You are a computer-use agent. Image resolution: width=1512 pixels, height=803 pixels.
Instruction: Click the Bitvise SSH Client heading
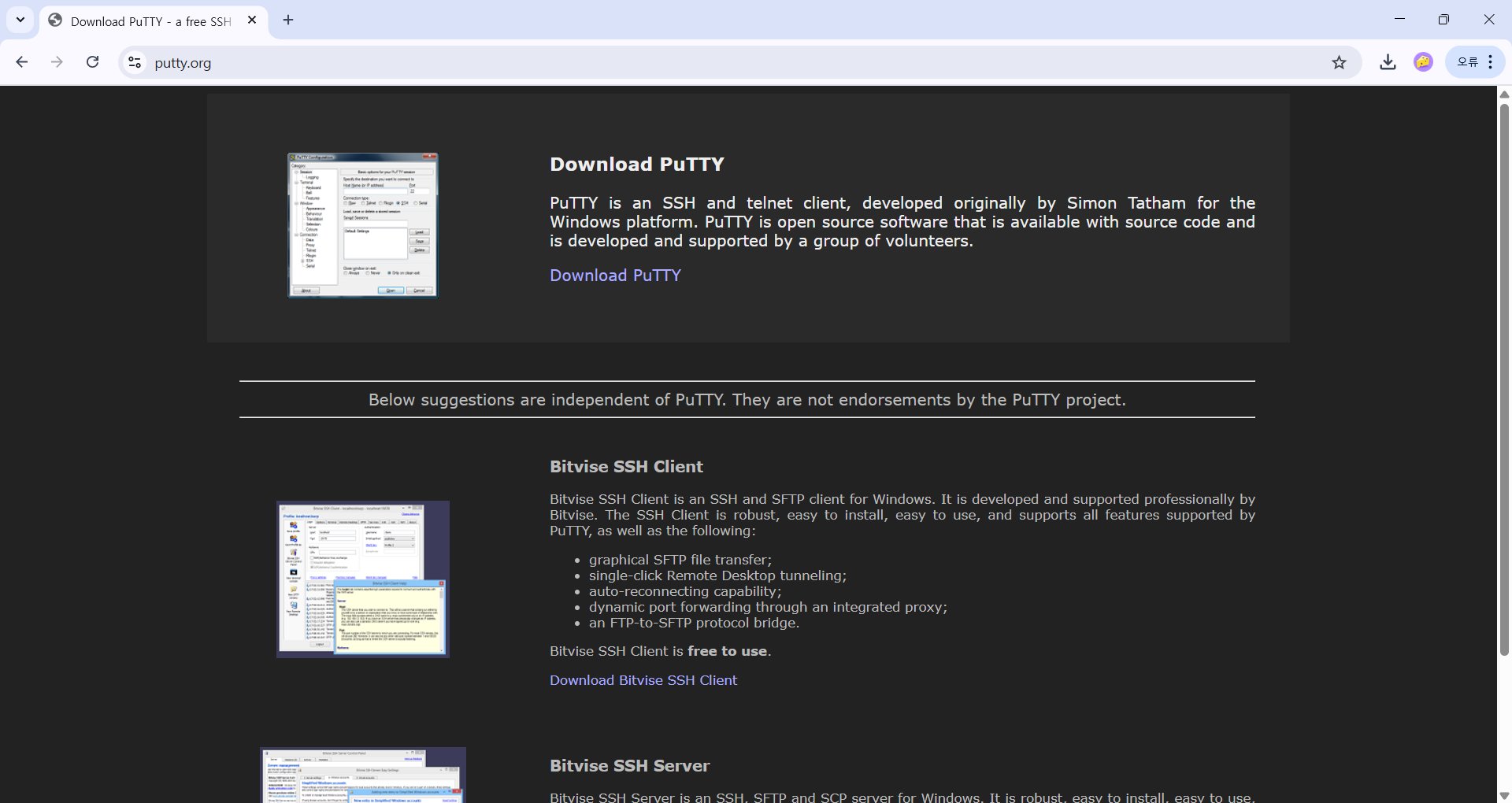coord(626,467)
